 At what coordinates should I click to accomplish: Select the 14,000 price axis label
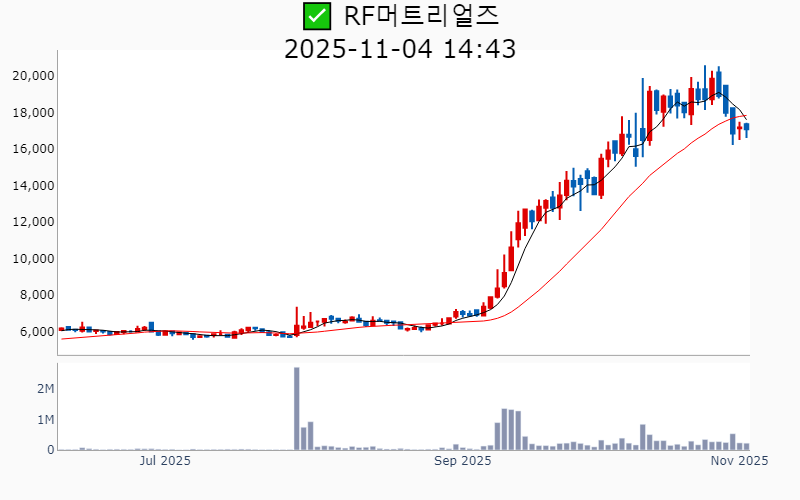34,186
